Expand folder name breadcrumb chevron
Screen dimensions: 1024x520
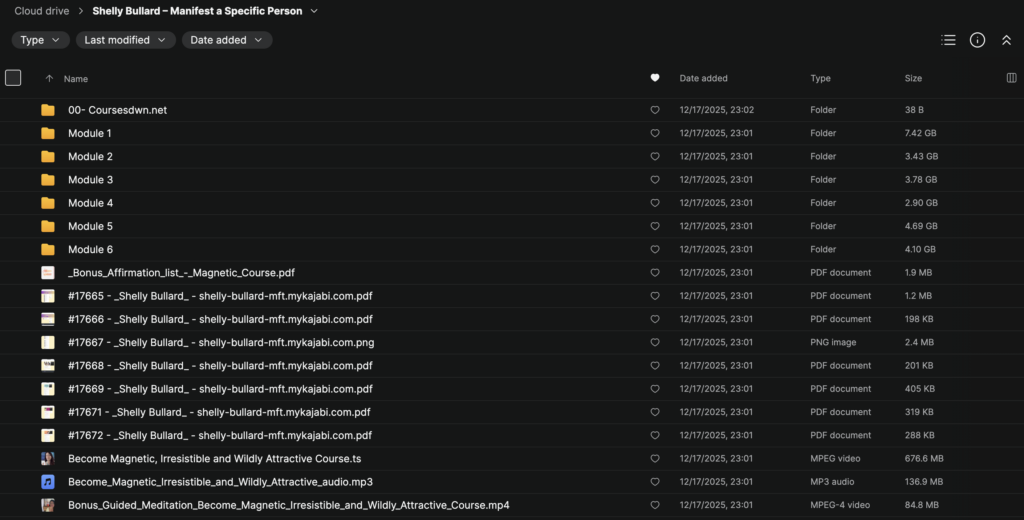click(314, 11)
